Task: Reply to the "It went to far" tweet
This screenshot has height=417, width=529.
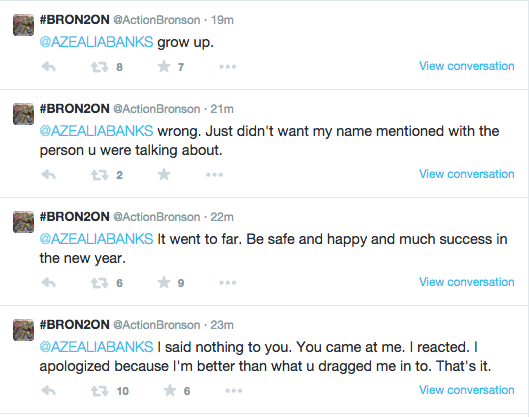Action: coord(49,282)
